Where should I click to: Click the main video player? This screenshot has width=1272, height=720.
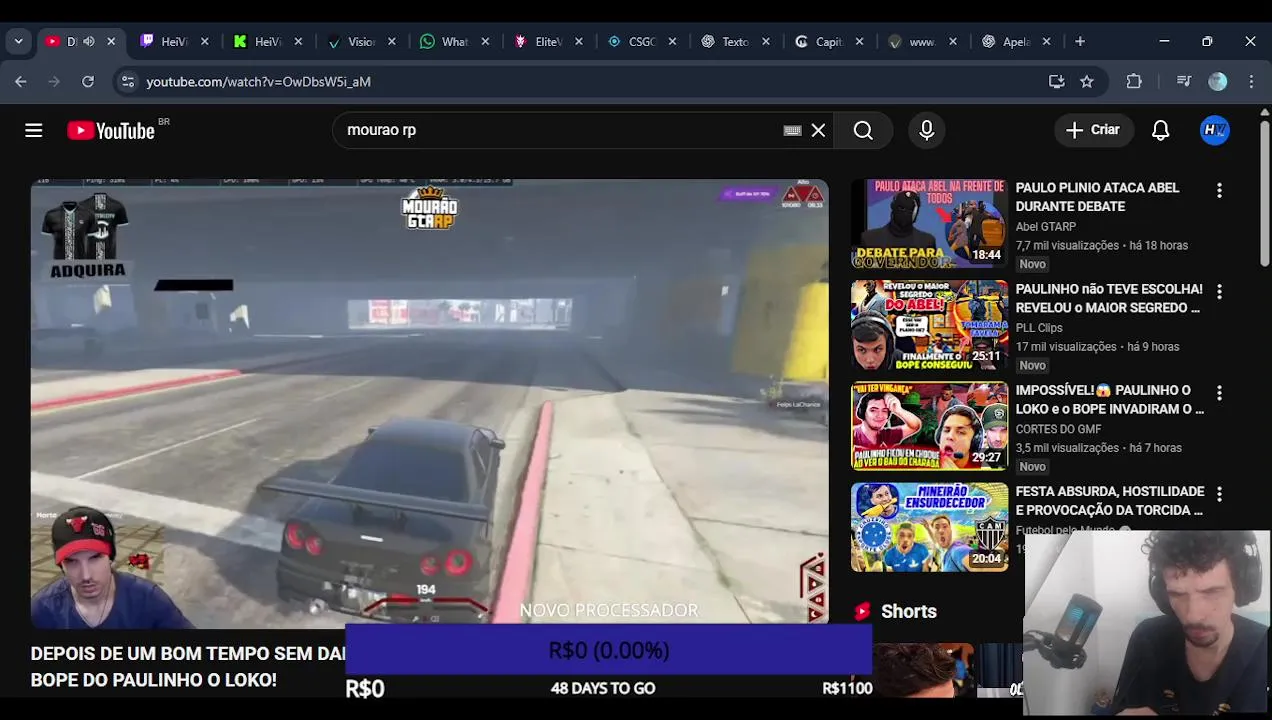pyautogui.click(x=429, y=403)
